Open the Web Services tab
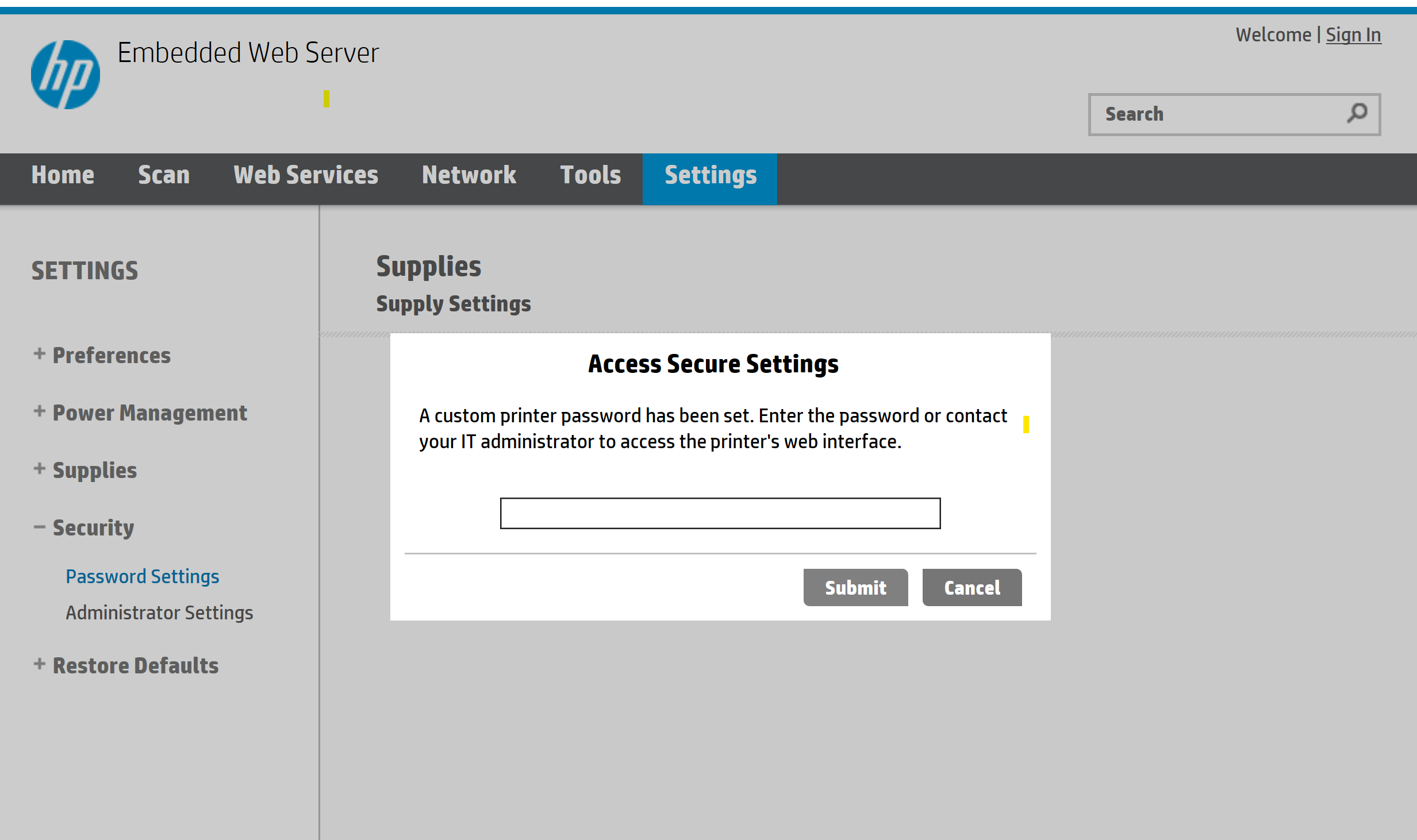 [306, 175]
